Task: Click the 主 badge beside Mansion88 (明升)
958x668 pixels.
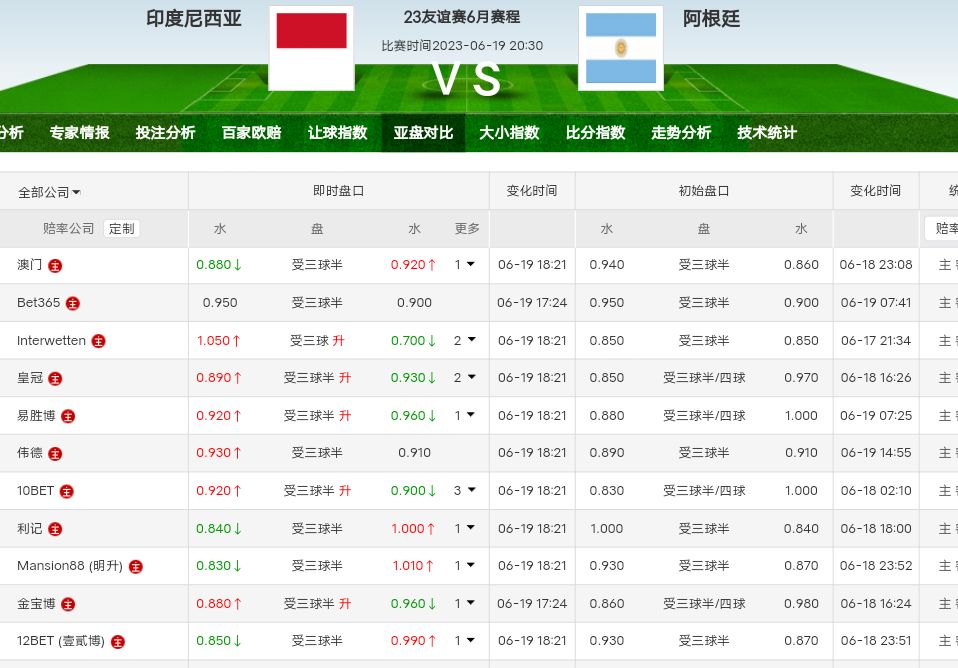Action: click(x=135, y=566)
